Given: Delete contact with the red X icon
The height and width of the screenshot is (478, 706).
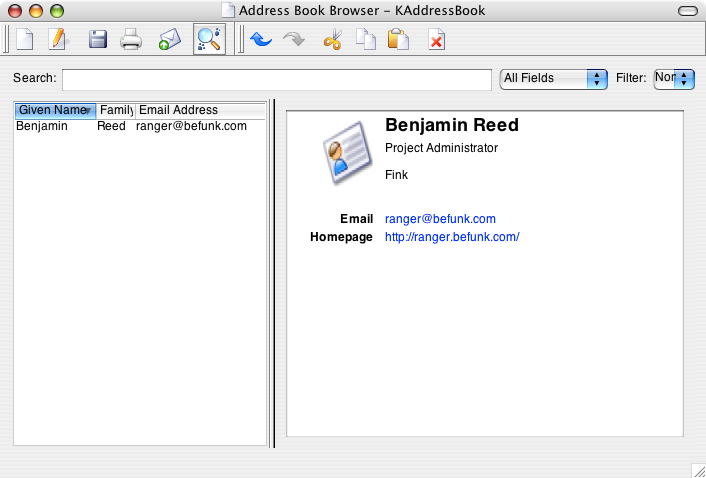Looking at the screenshot, I should tap(436, 39).
